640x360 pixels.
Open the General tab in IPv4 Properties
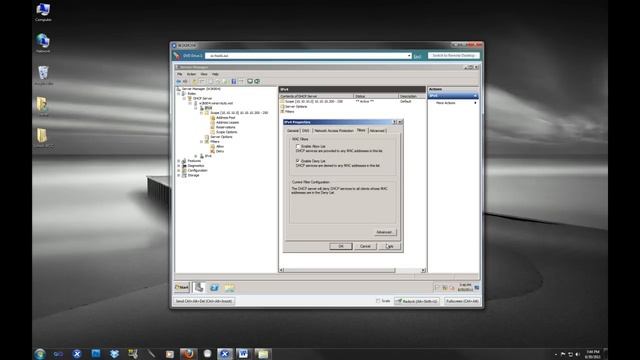(x=292, y=131)
